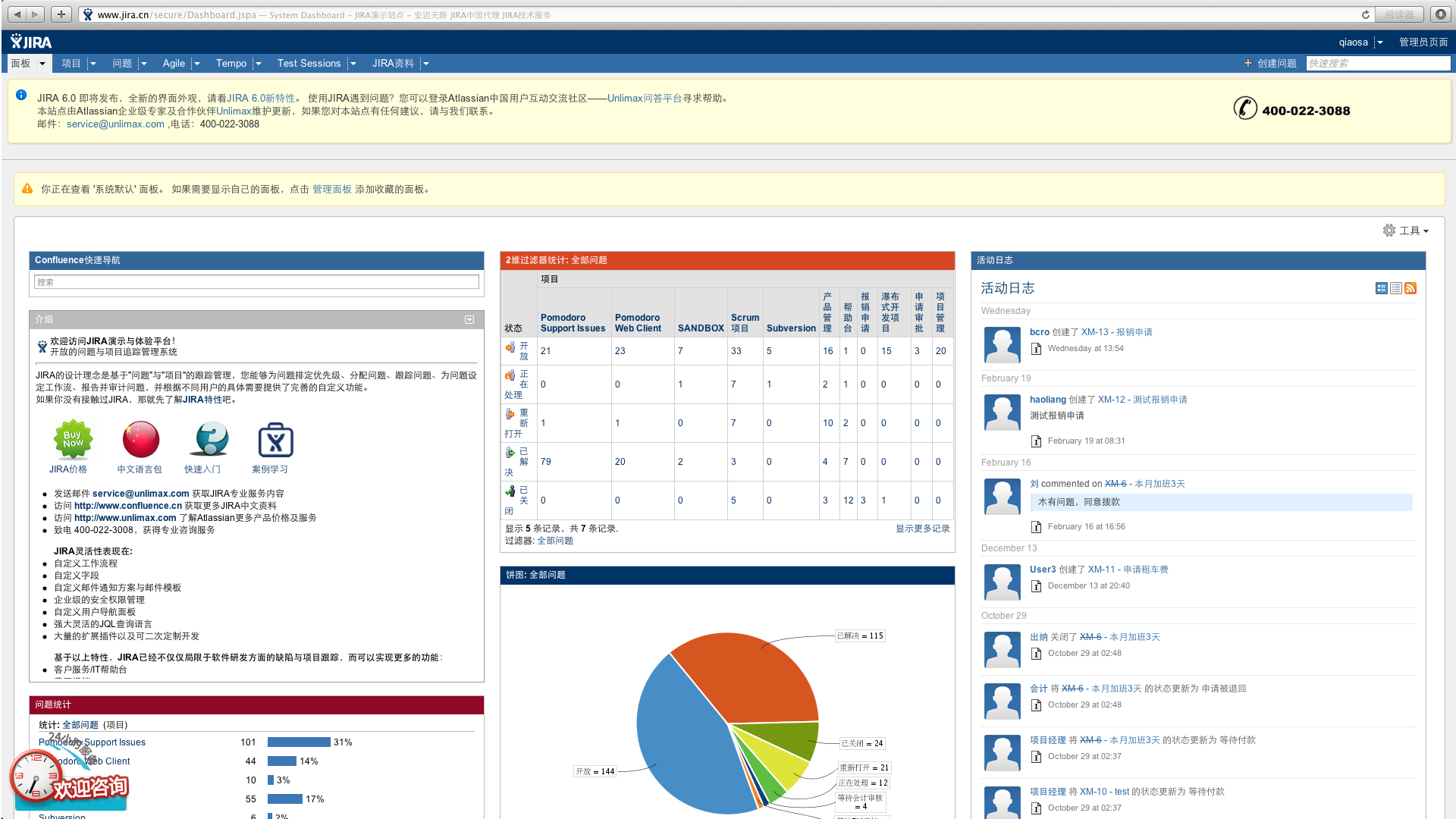
Task: Open the XM-13 - 报销申请 issue link
Action: pos(1117,332)
